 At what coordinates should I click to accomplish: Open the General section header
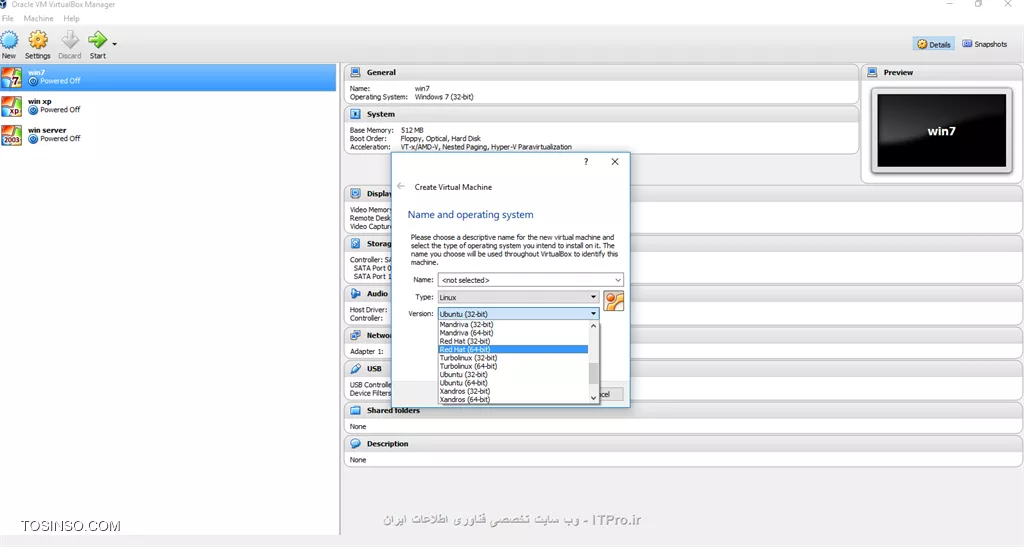(x=601, y=72)
